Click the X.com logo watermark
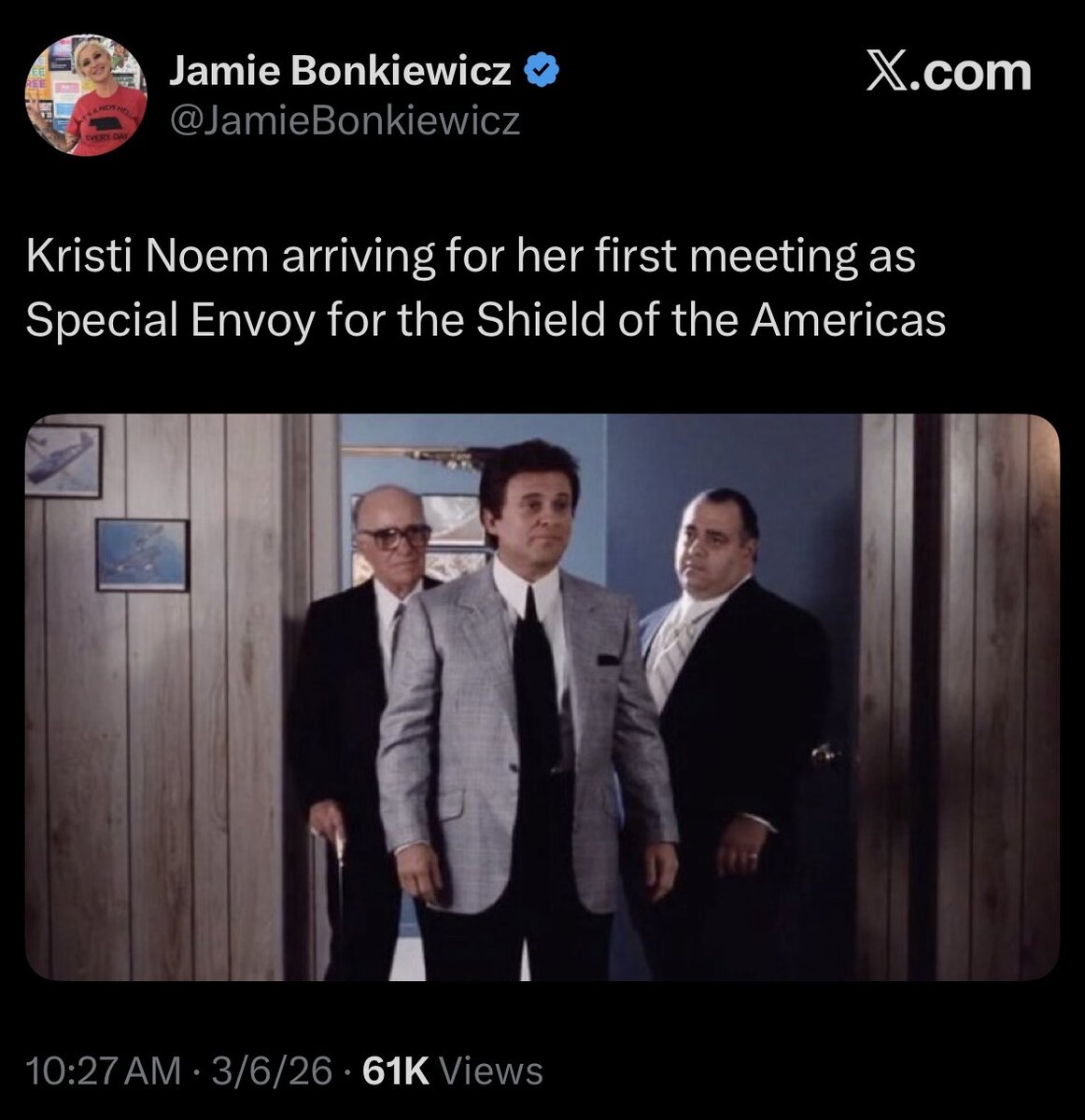This screenshot has height=1120, width=1085. point(949,73)
